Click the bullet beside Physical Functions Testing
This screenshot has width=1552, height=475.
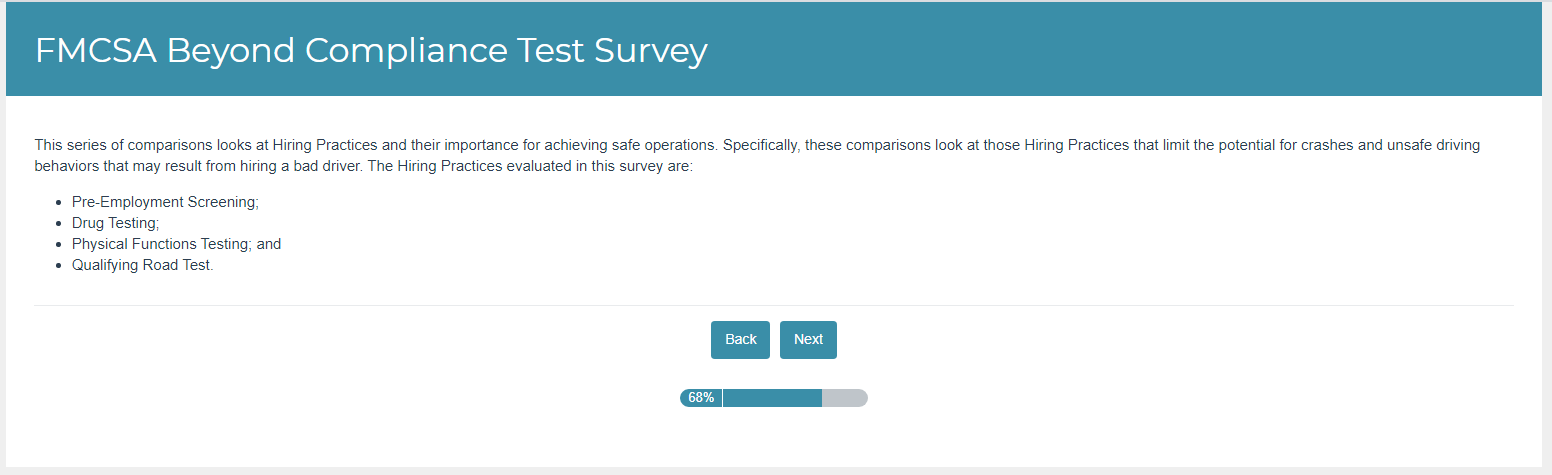tap(60, 244)
